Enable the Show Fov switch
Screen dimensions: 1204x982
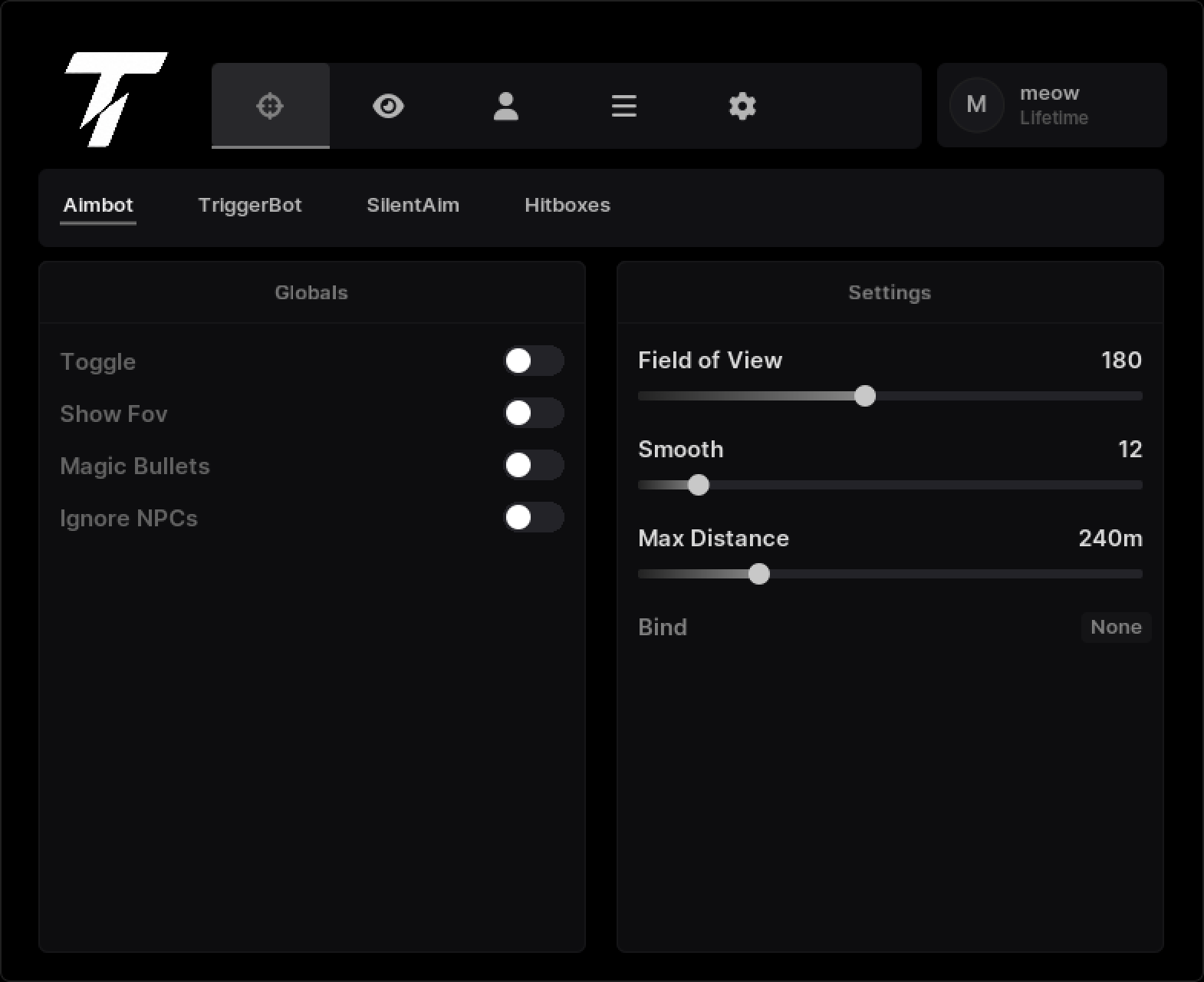pos(534,413)
